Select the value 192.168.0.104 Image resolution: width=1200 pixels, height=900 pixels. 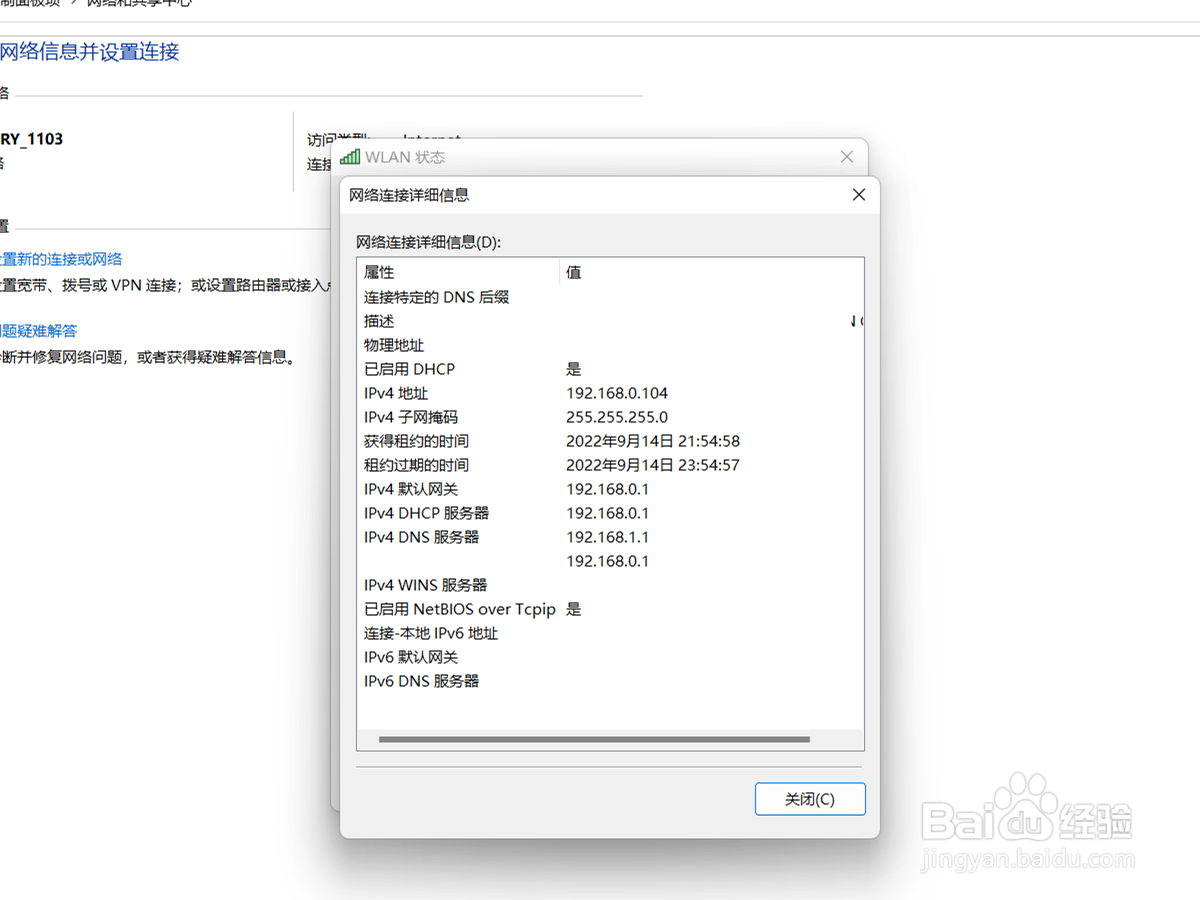(x=617, y=393)
